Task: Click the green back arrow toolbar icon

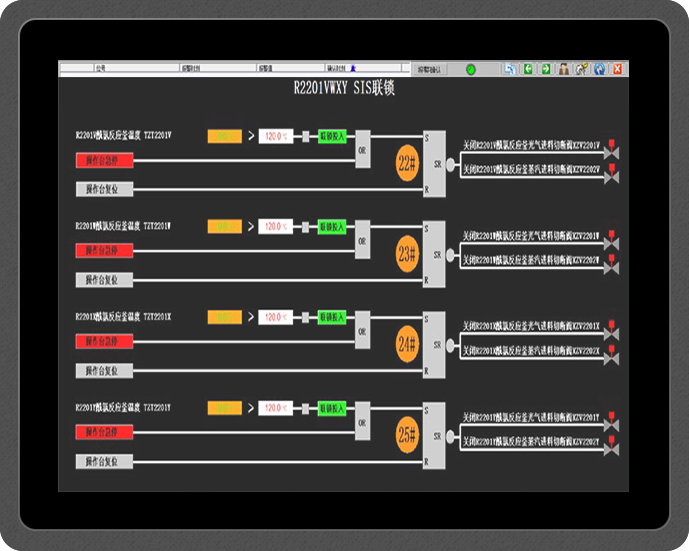Action: [x=528, y=69]
